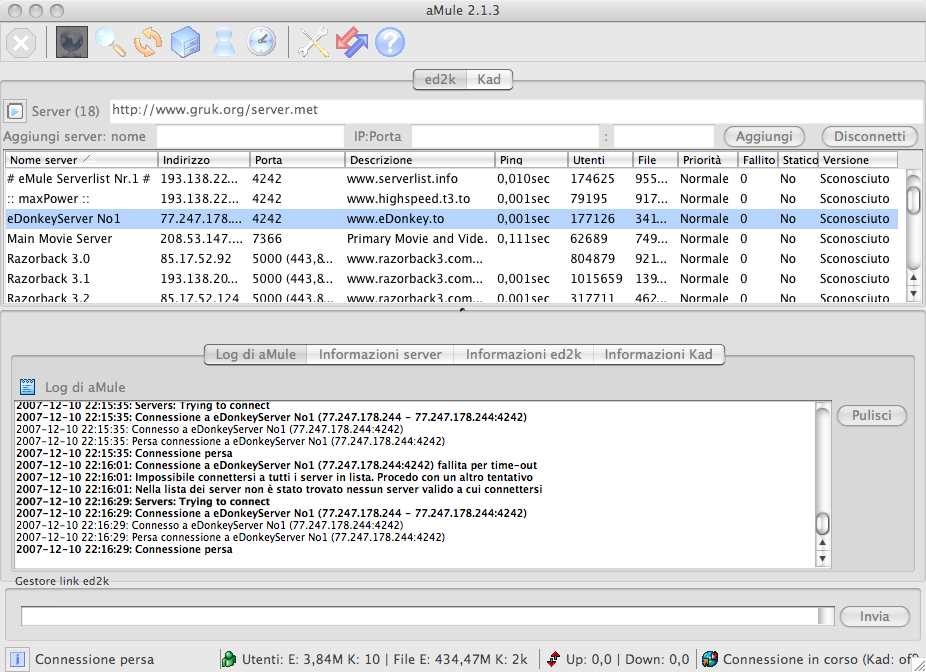Sort by File column header
The height and width of the screenshot is (672, 926).
654,160
